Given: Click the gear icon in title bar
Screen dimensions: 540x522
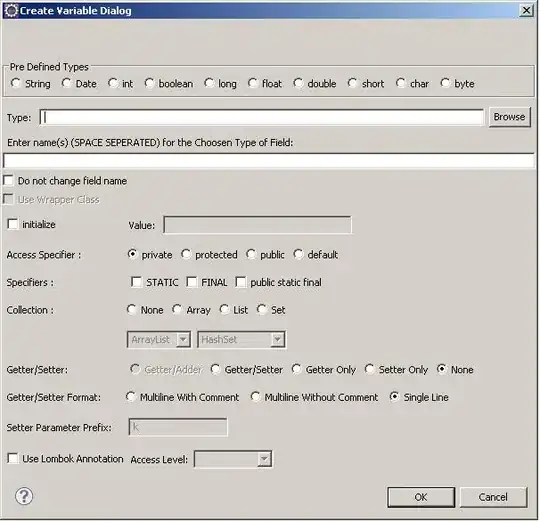Looking at the screenshot, I should click(11, 10).
